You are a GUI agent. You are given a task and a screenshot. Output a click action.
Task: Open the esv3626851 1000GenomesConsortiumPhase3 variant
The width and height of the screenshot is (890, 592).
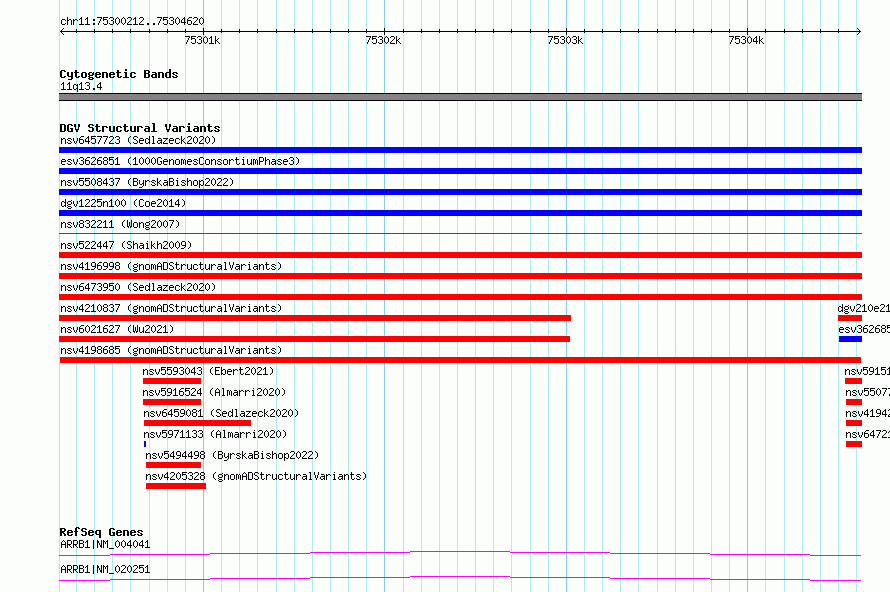[x=180, y=161]
